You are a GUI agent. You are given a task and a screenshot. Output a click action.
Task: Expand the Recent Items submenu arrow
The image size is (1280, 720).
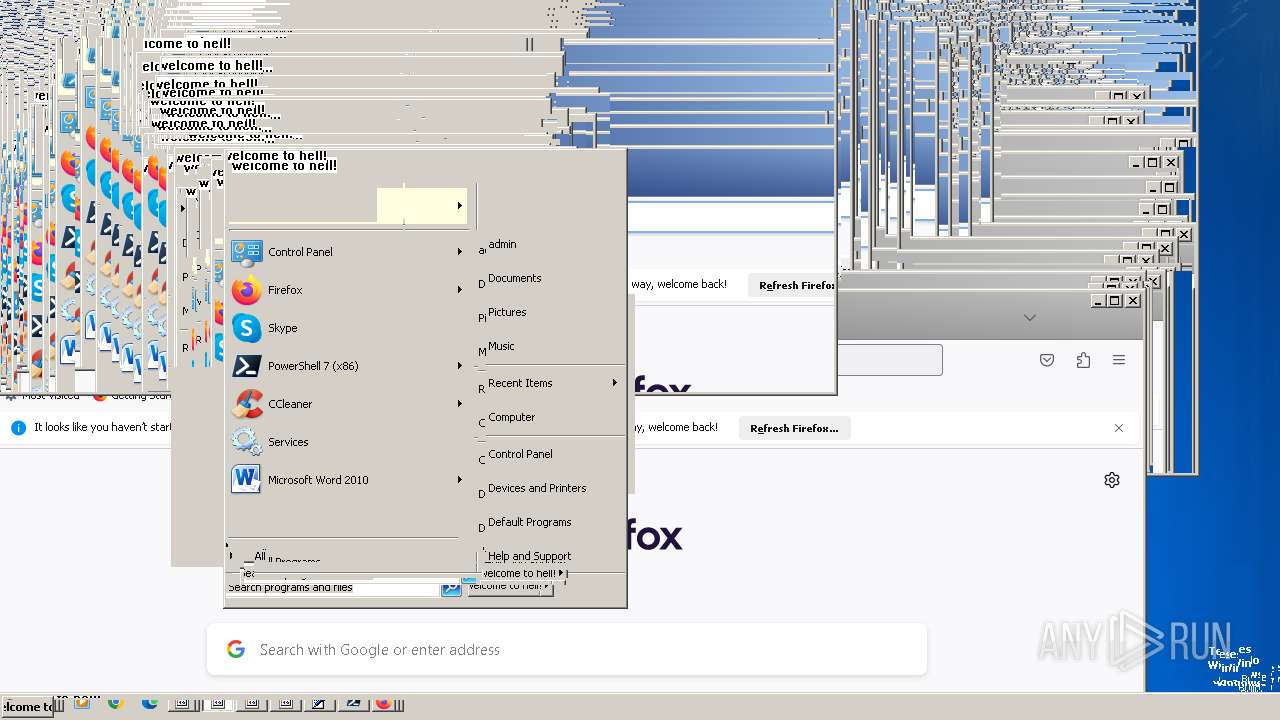point(615,383)
